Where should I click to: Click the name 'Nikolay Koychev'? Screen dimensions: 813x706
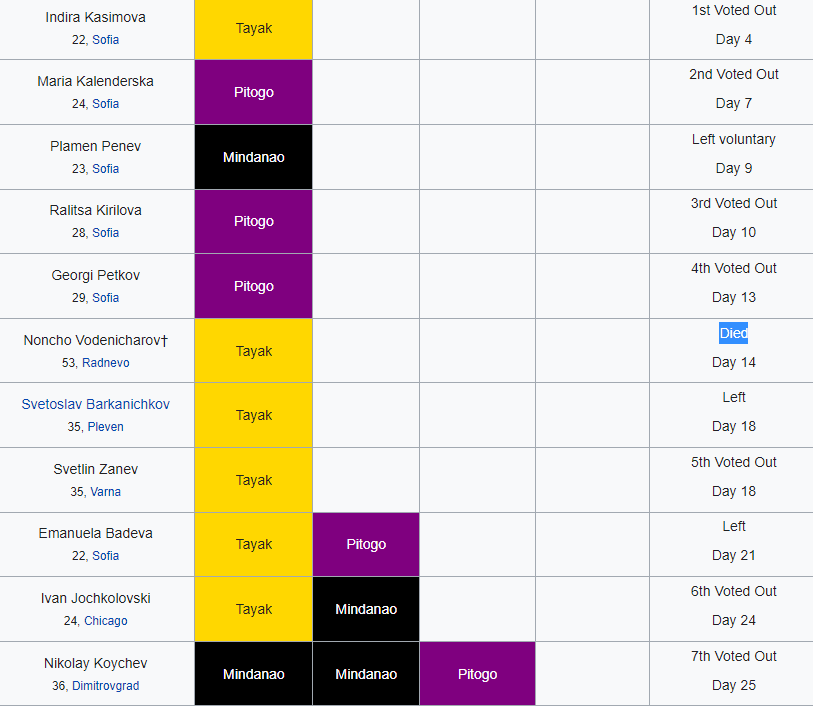click(95, 663)
